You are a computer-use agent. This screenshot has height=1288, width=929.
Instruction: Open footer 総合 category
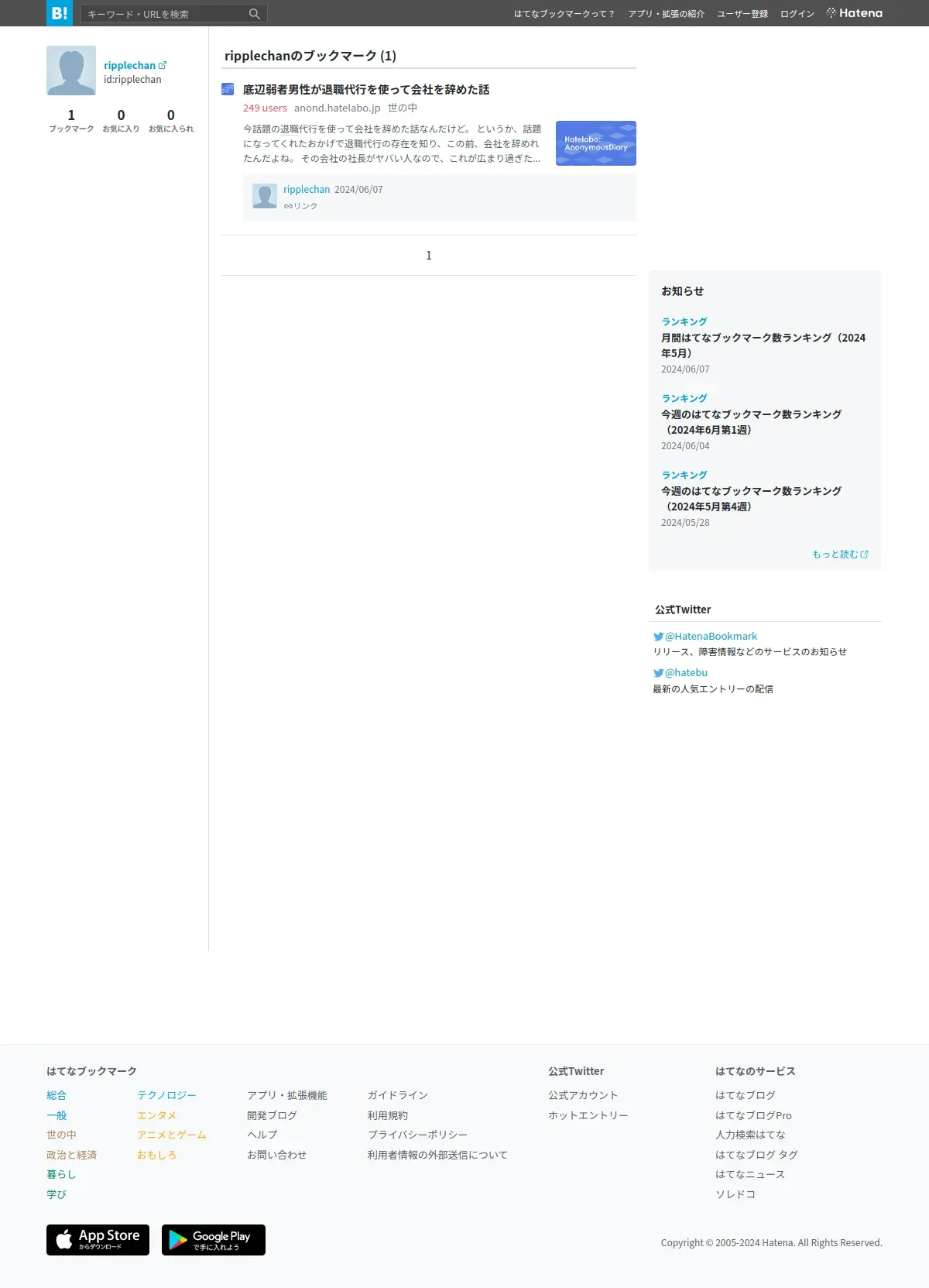[x=57, y=1095]
